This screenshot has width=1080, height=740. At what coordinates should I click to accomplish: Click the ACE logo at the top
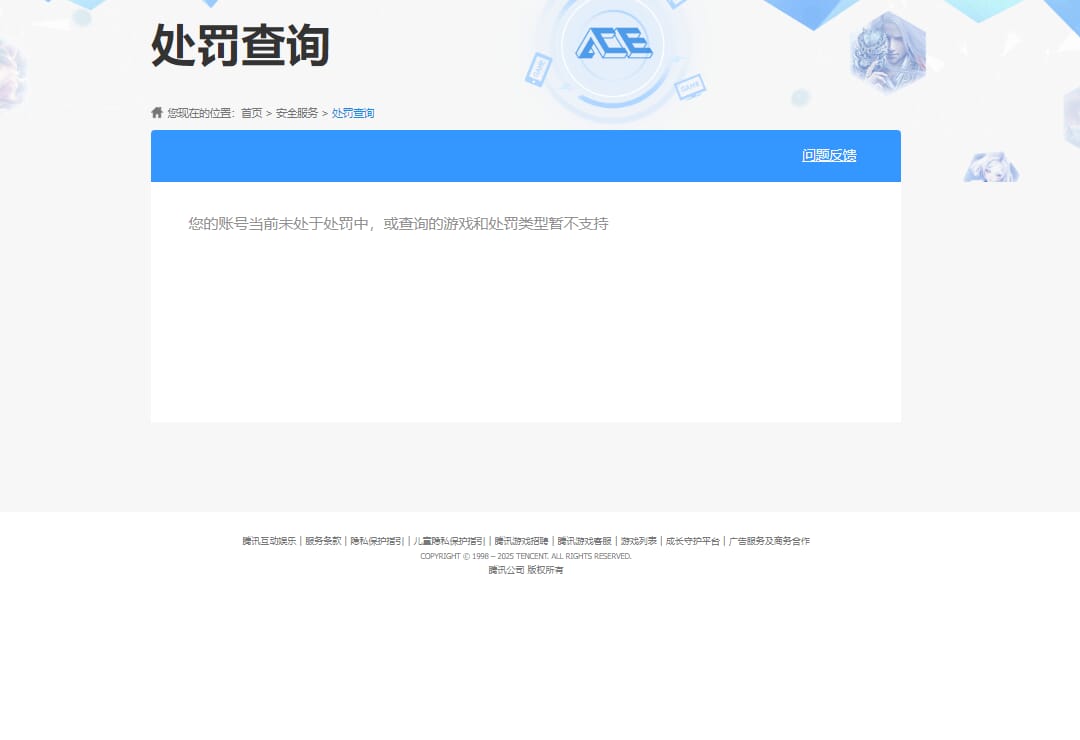pyautogui.click(x=613, y=43)
